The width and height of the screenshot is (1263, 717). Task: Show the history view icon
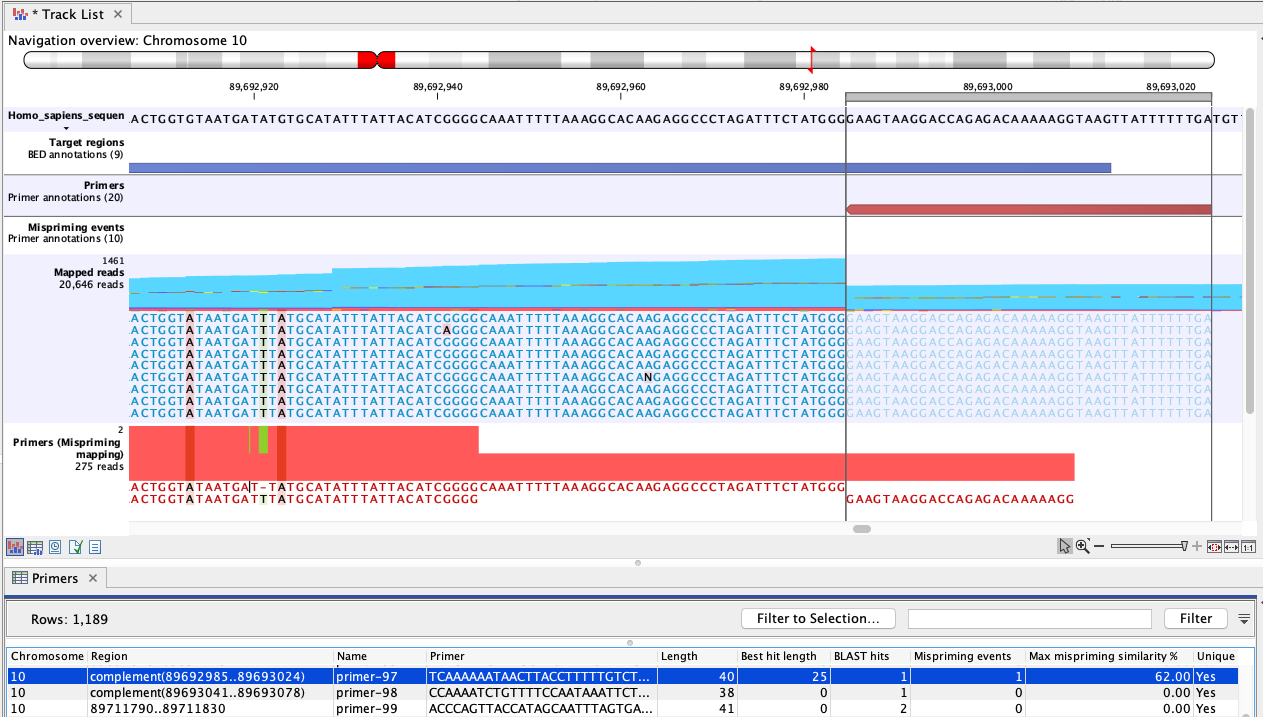[x=55, y=547]
